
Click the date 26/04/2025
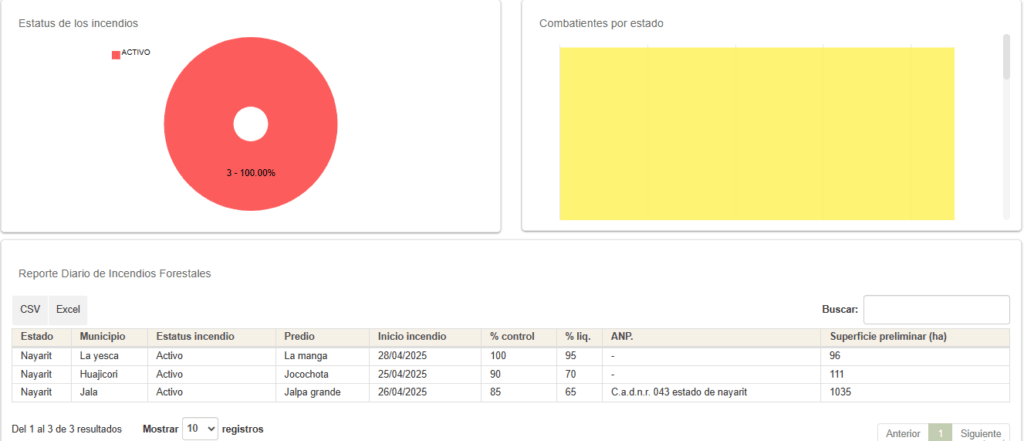(402, 393)
